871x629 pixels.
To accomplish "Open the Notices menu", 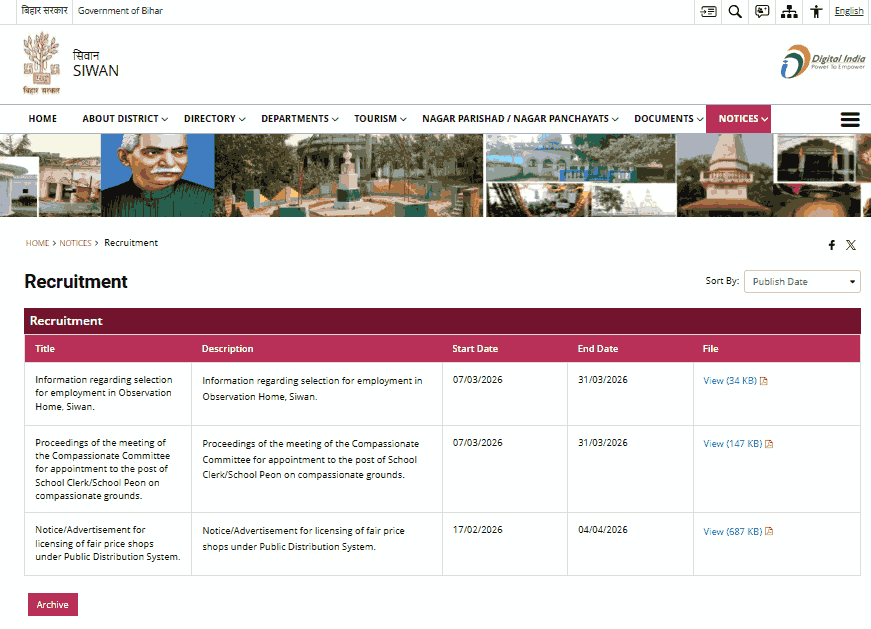I will (x=743, y=119).
